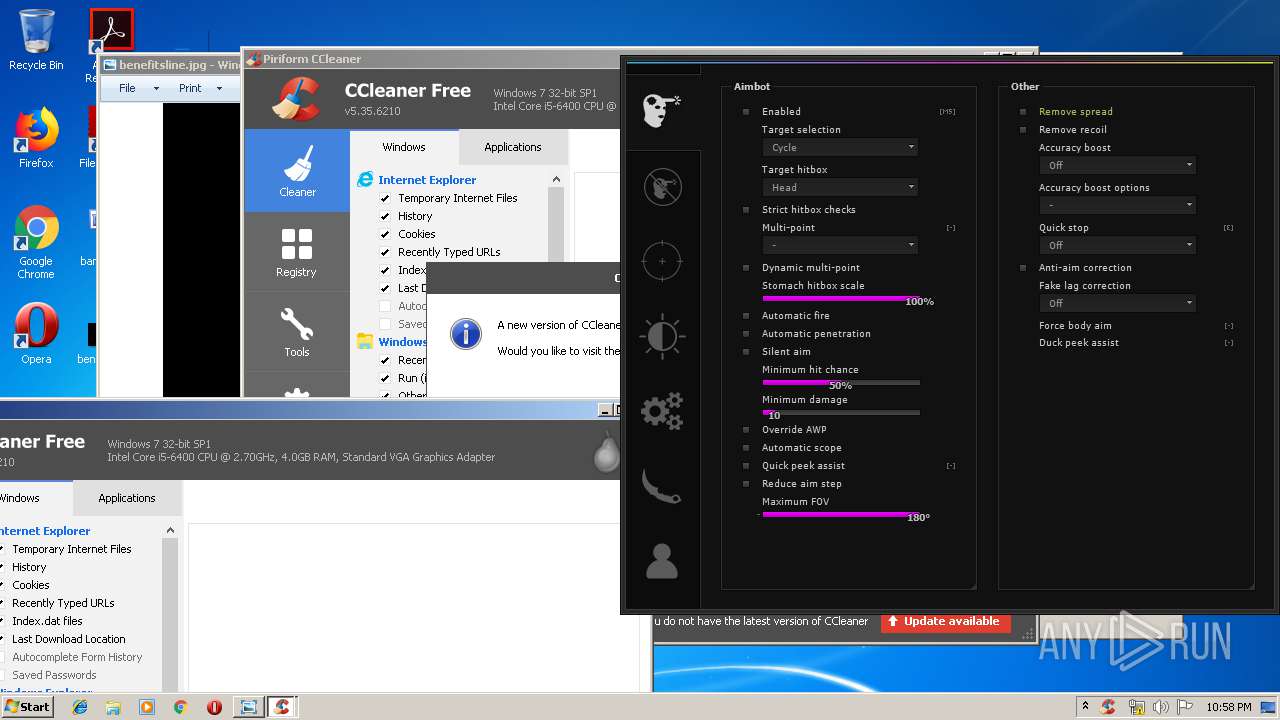Uncheck Cookies in upper CCleaner window

click(385, 234)
